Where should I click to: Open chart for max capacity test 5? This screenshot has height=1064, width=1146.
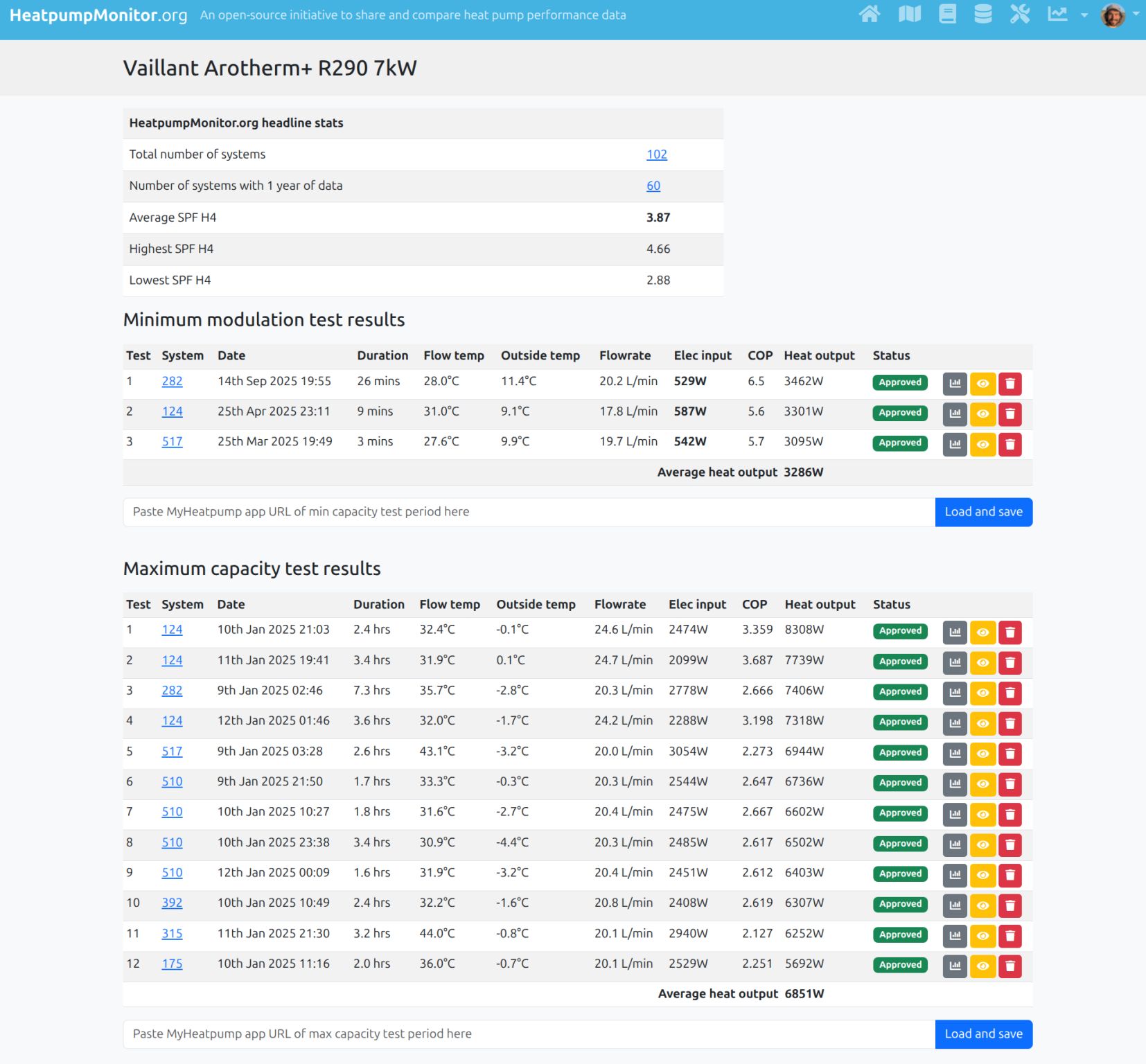(x=955, y=754)
